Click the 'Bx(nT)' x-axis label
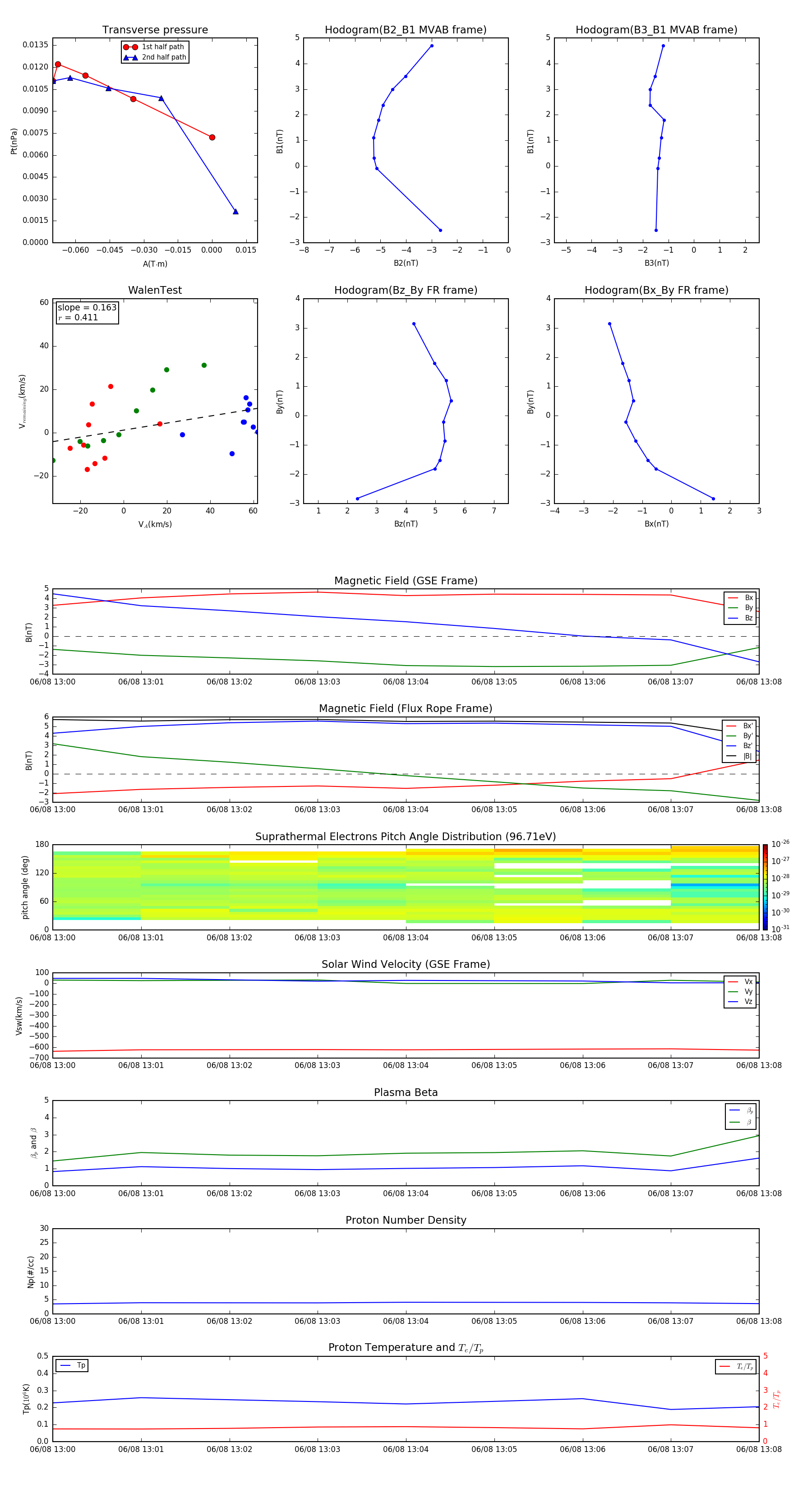This screenshot has width=812, height=1489. point(656,524)
